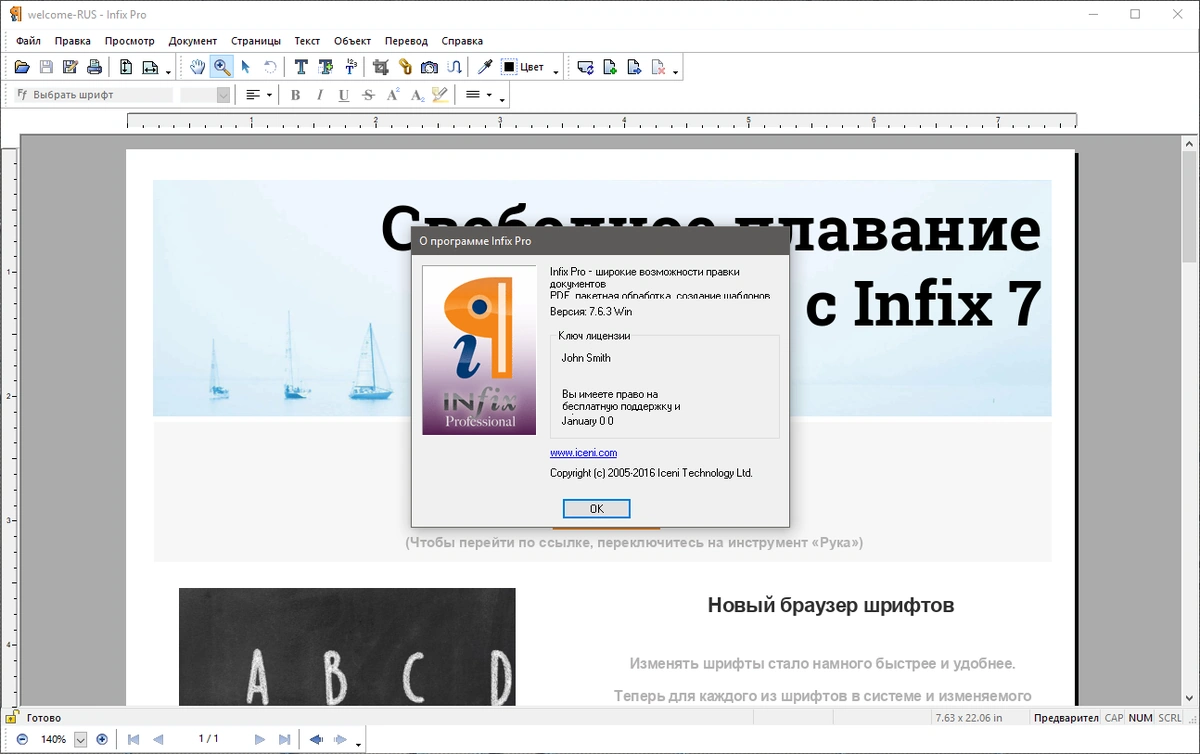The width and height of the screenshot is (1200, 754).
Task: Open the Перевод menu
Action: pos(406,41)
